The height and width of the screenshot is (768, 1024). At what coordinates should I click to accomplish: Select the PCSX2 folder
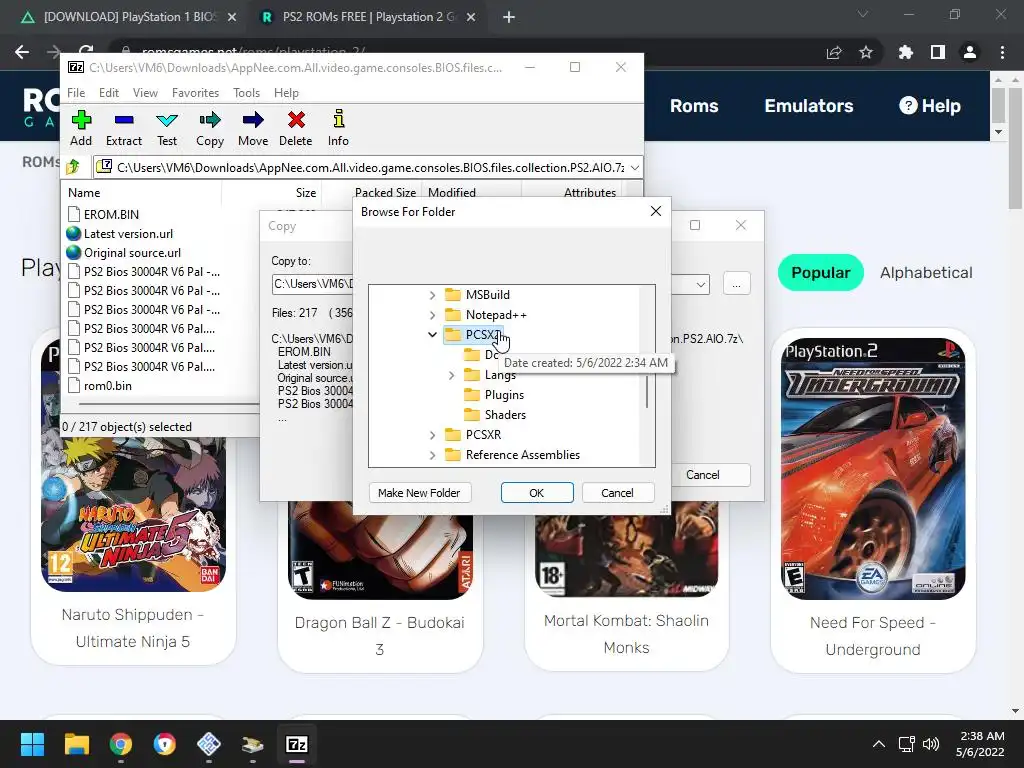[x=473, y=334]
